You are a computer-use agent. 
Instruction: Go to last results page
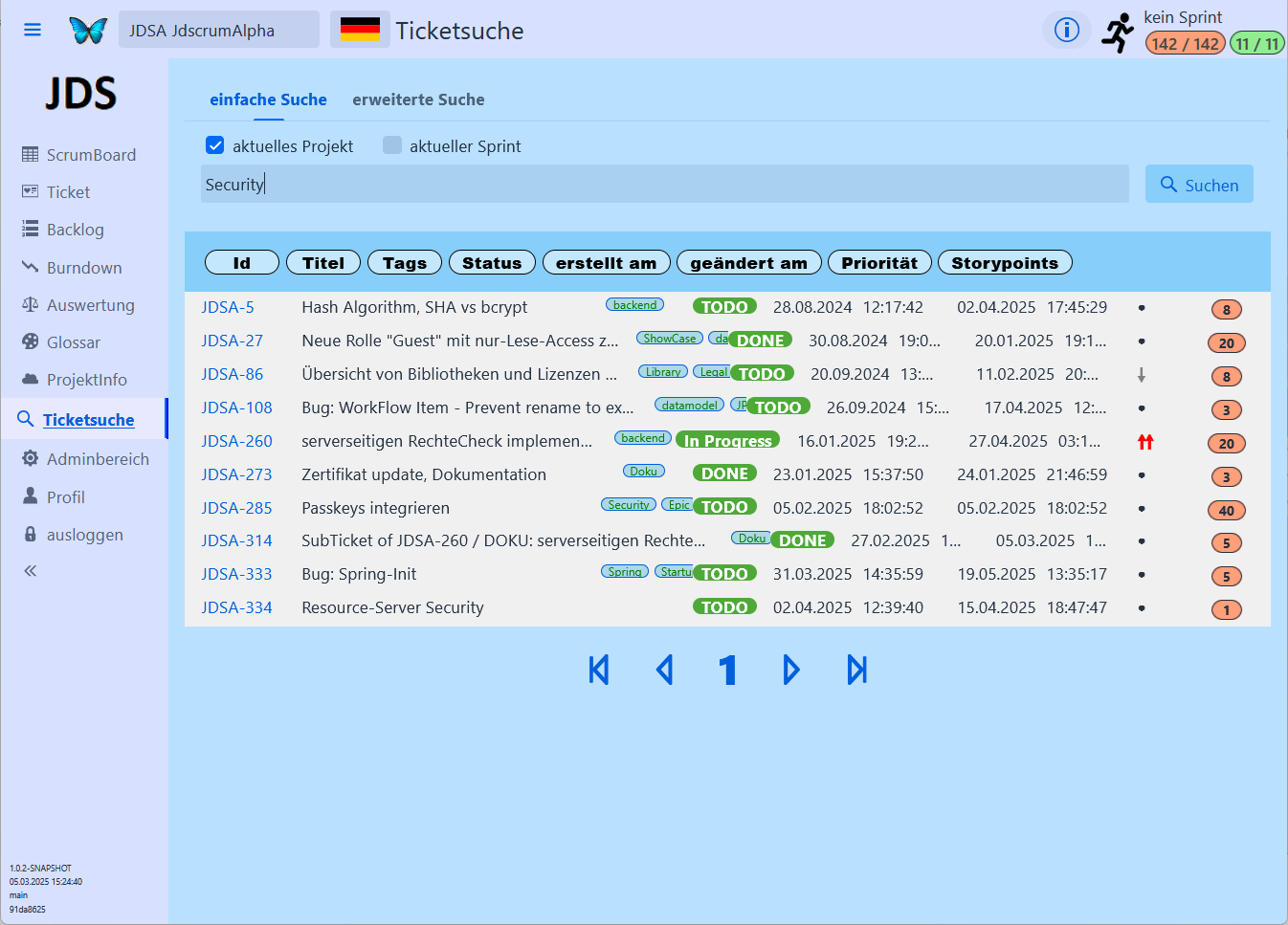(857, 670)
